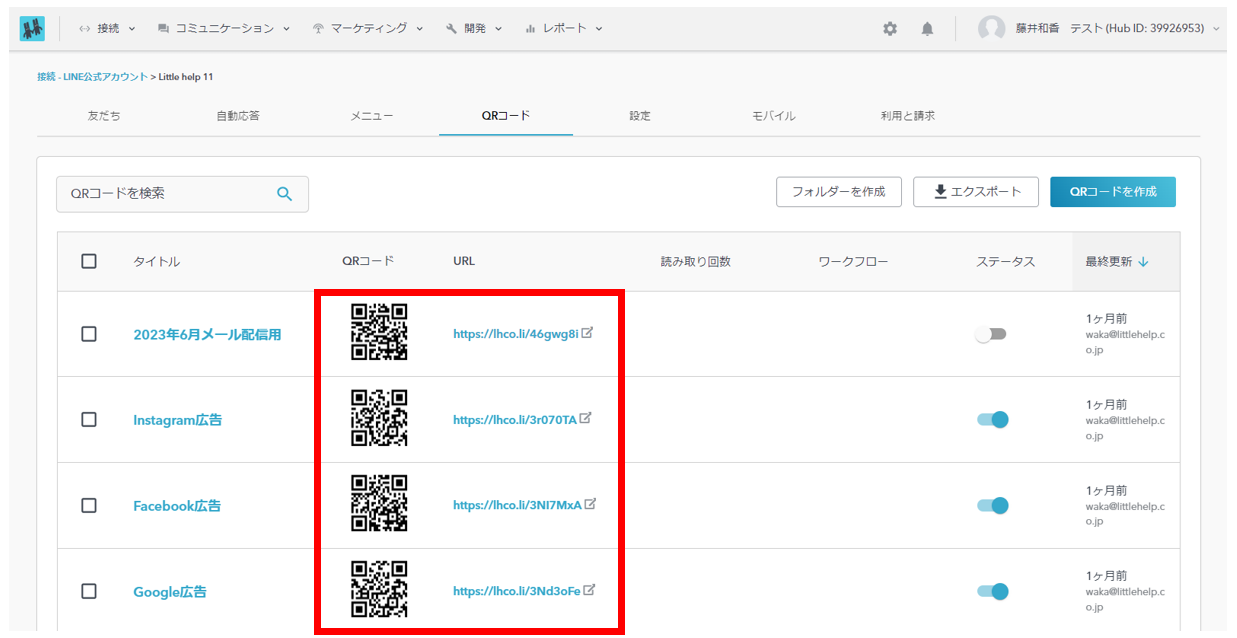
Task: Open the 利用と請求 tab
Action: point(907,116)
